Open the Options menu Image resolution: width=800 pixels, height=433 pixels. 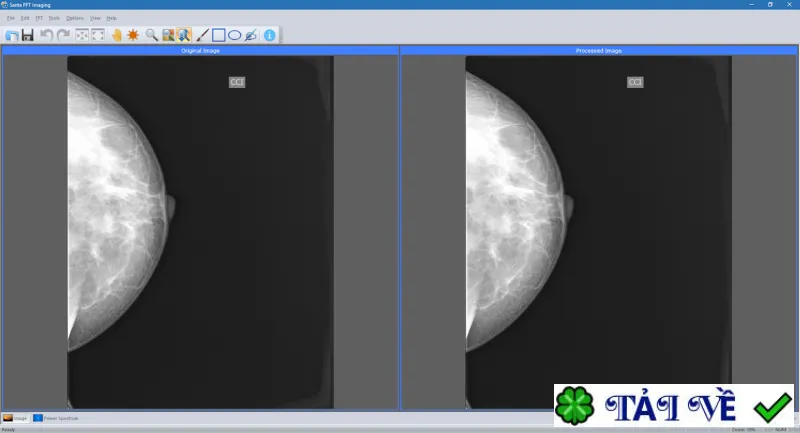tap(74, 18)
